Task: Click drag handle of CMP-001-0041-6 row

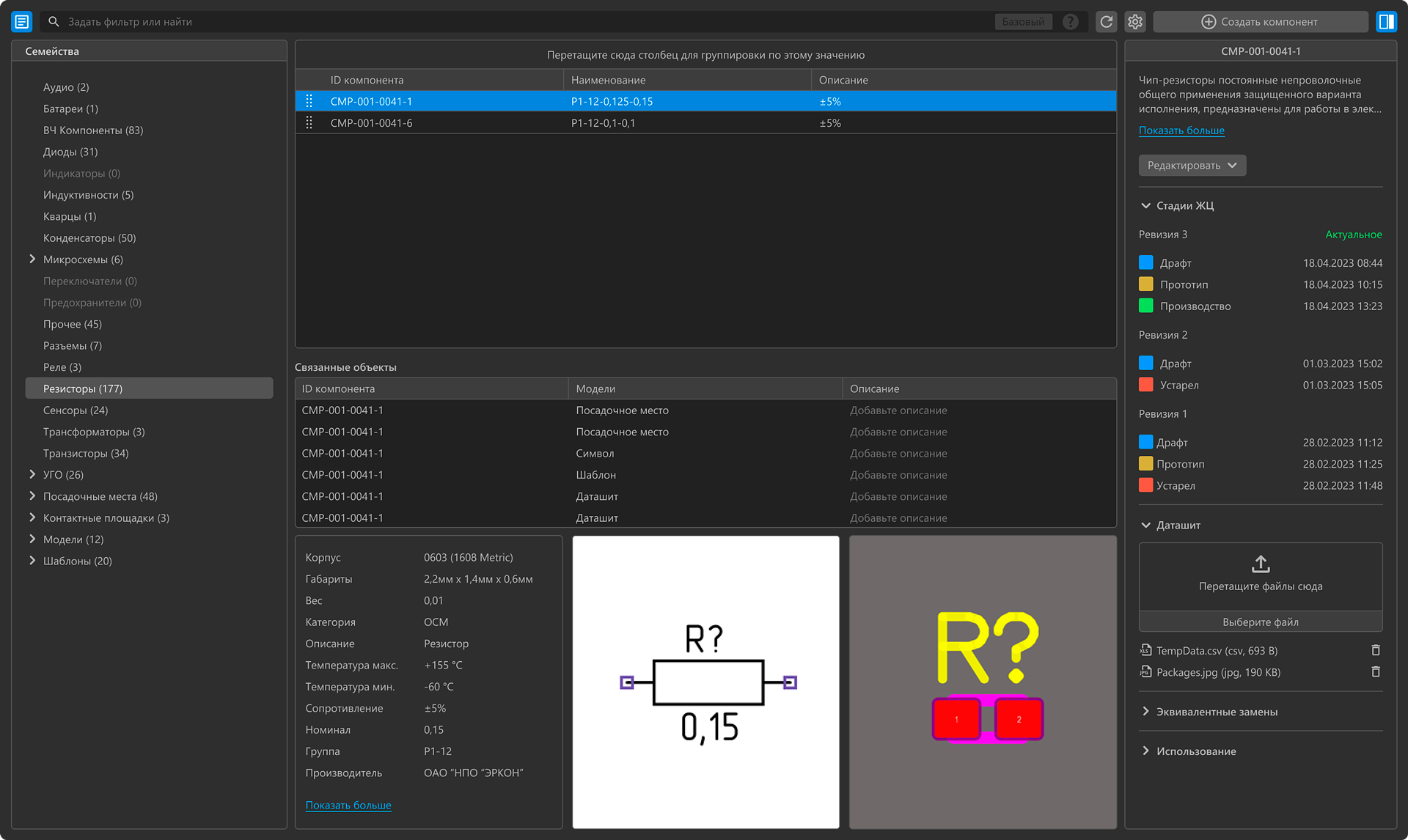Action: (309, 123)
